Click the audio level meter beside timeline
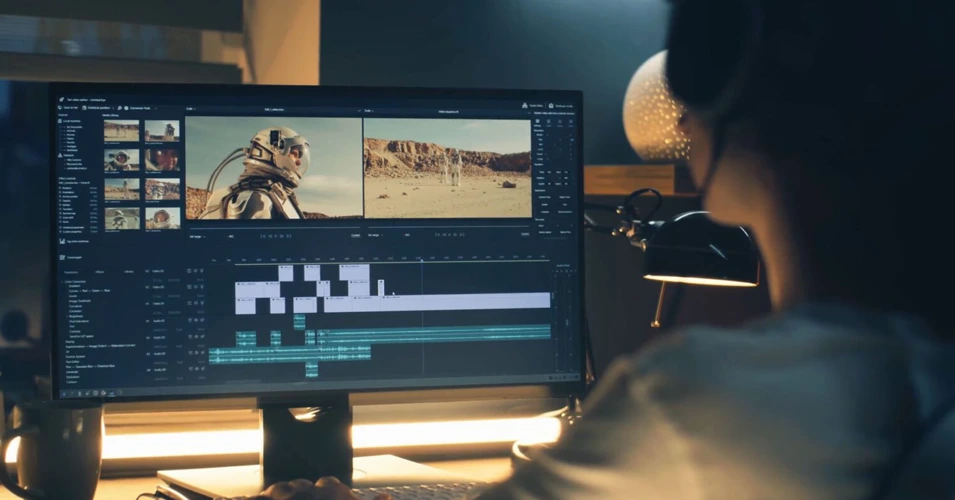 (563, 320)
